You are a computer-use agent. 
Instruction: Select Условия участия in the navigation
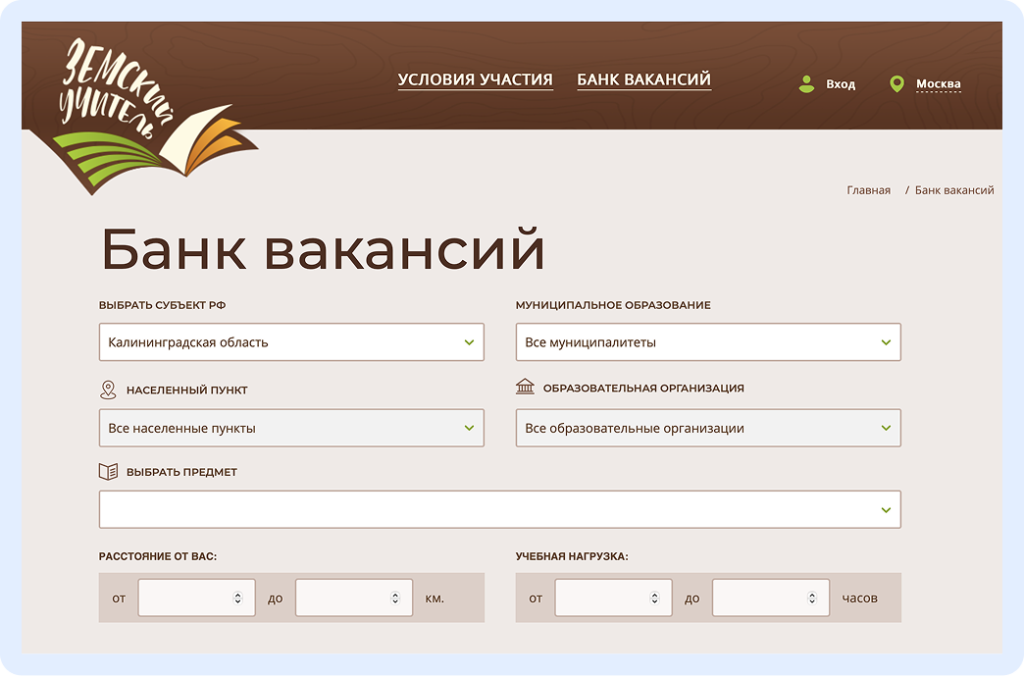tap(474, 79)
